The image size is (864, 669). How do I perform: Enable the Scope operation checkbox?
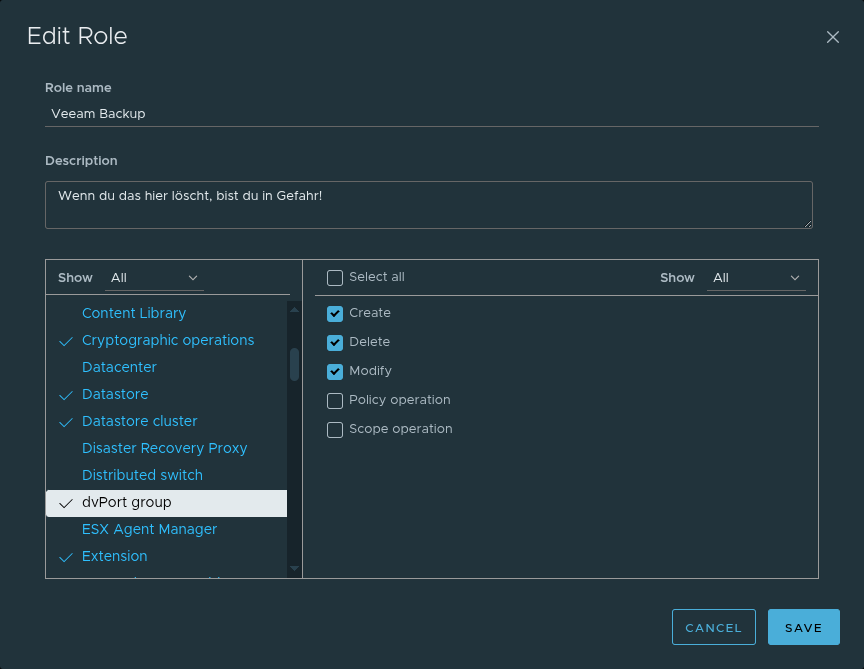pyautogui.click(x=335, y=430)
